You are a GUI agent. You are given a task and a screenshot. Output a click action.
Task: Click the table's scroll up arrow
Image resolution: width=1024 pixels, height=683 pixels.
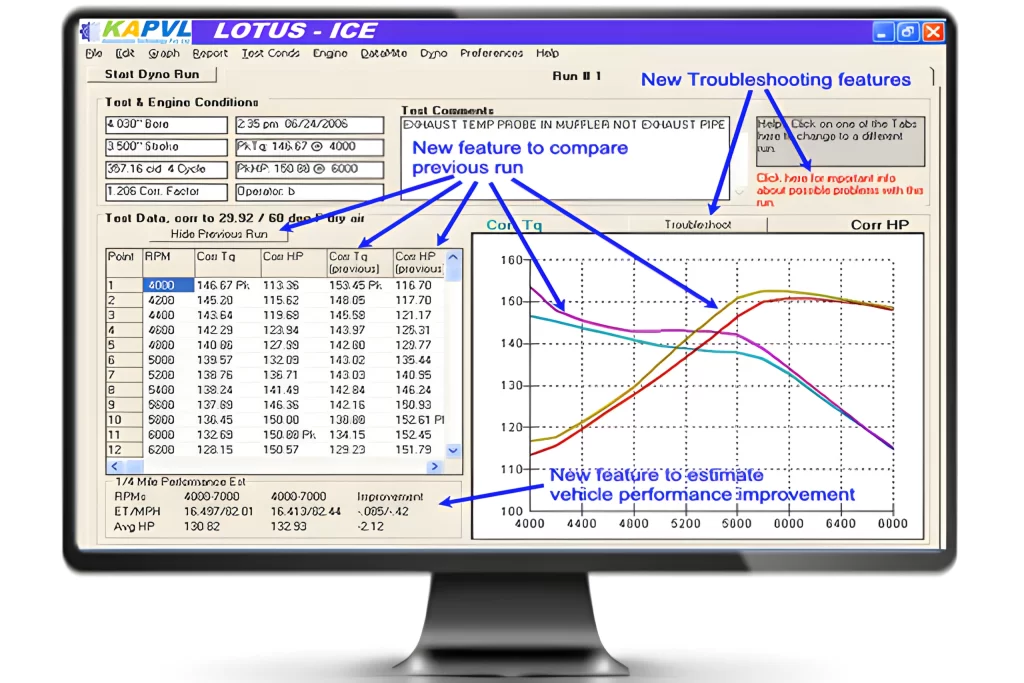point(454,258)
